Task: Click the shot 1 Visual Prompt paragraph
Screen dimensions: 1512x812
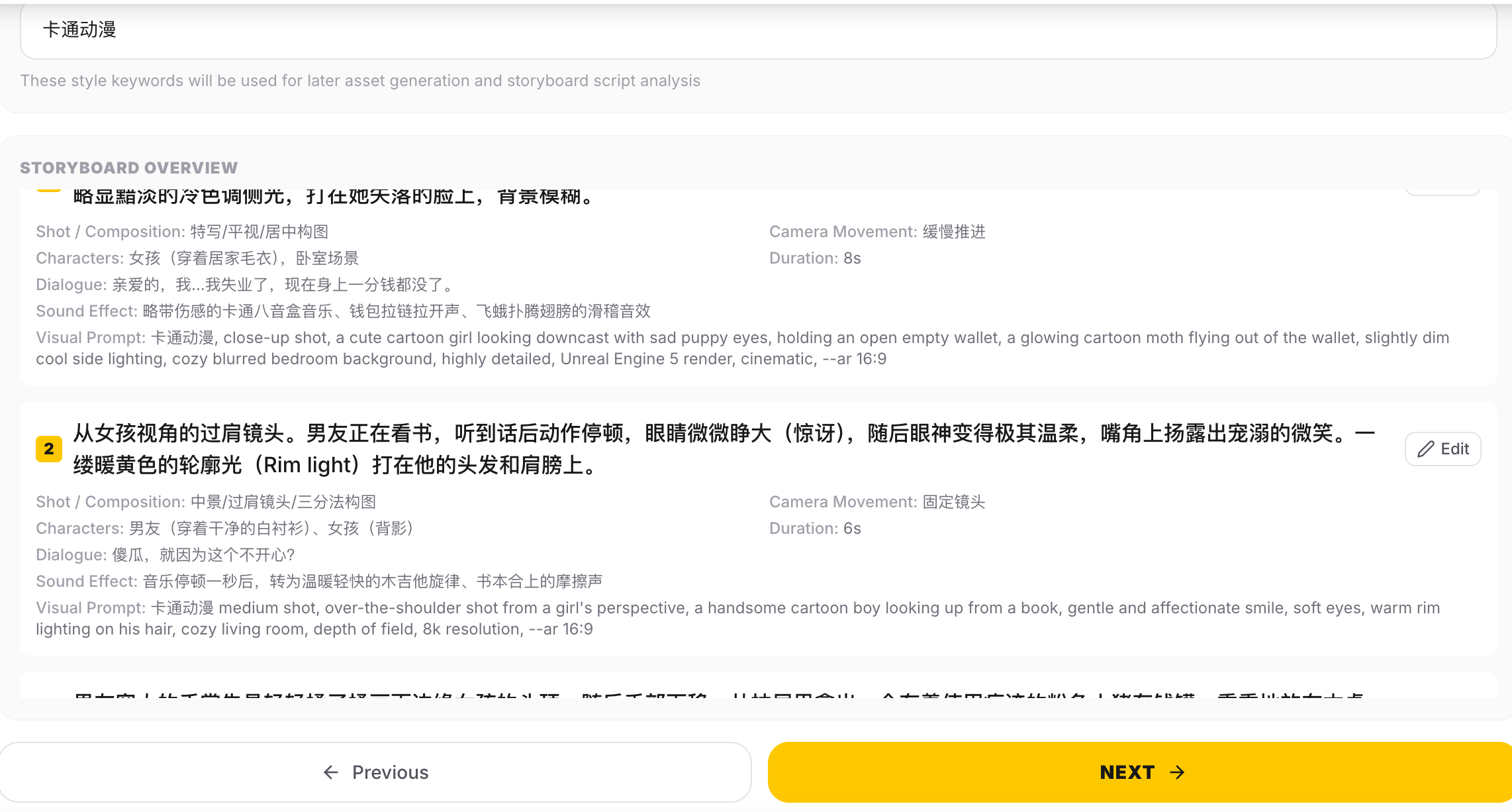Action: coord(743,348)
